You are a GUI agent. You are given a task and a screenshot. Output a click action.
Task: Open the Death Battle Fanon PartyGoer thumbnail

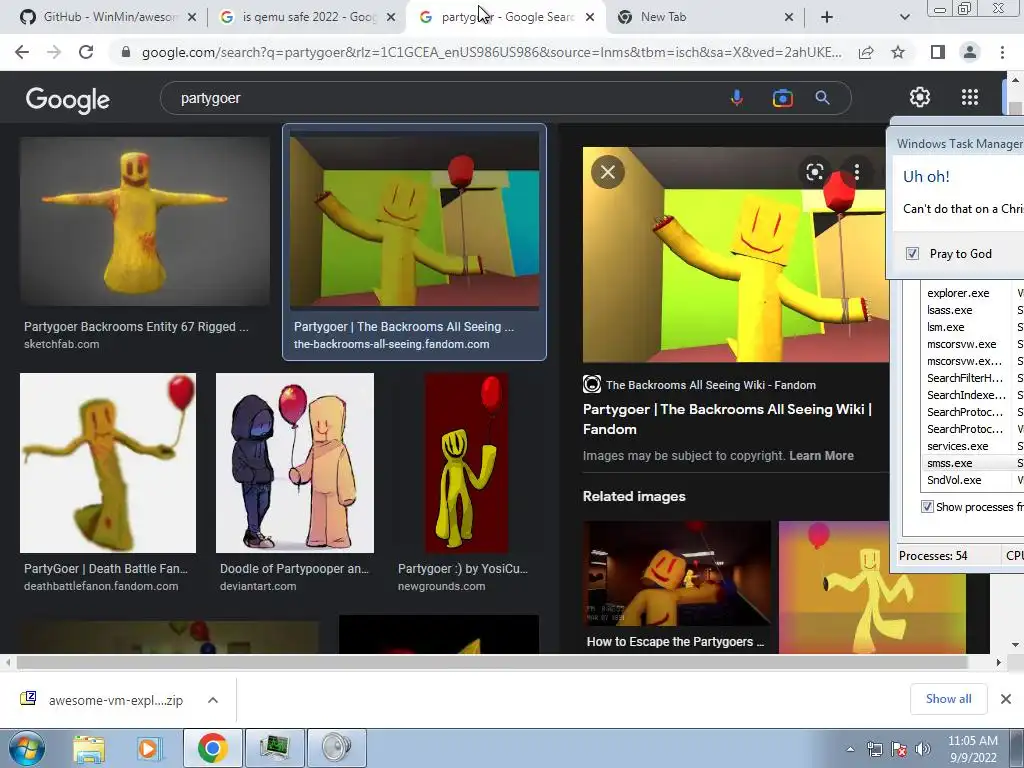(108, 463)
